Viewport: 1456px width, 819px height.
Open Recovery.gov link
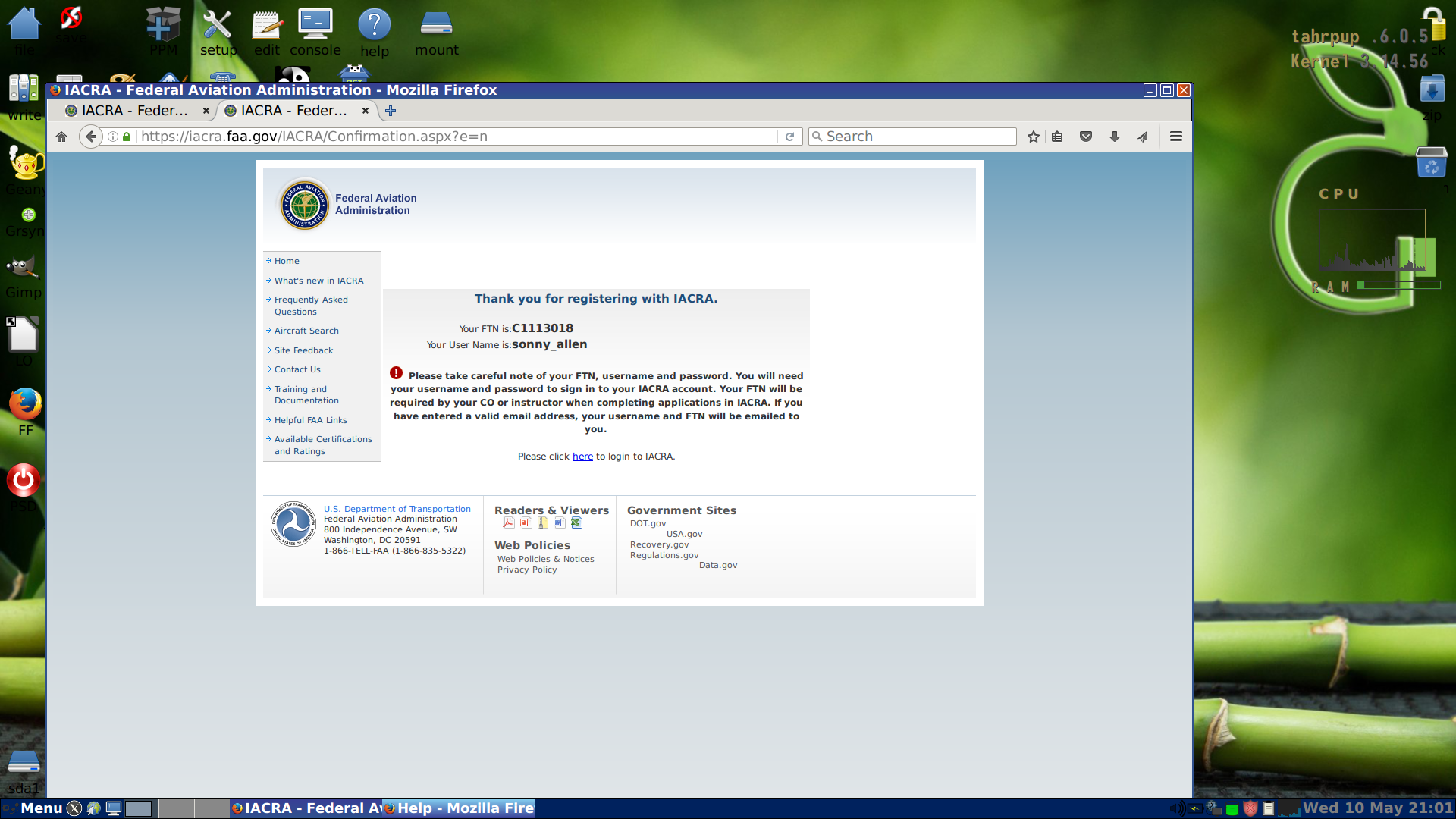pos(659,544)
